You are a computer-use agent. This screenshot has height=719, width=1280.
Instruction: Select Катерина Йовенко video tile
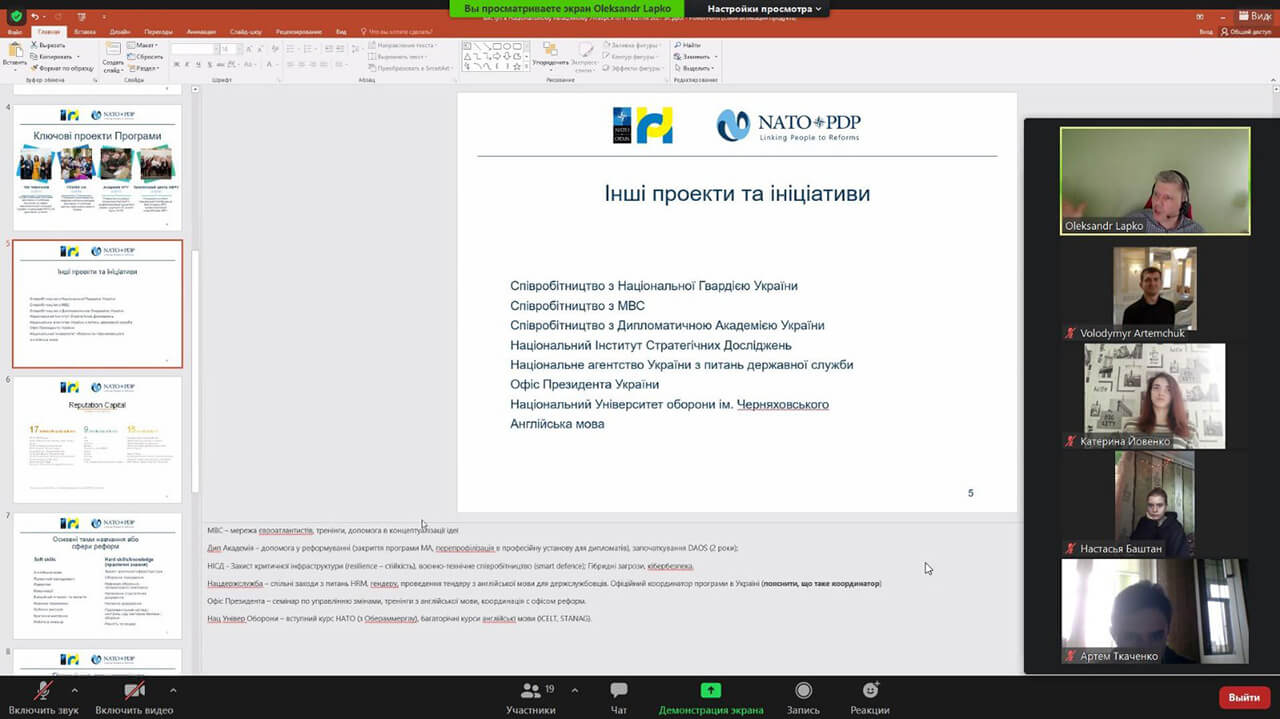tap(1155, 395)
